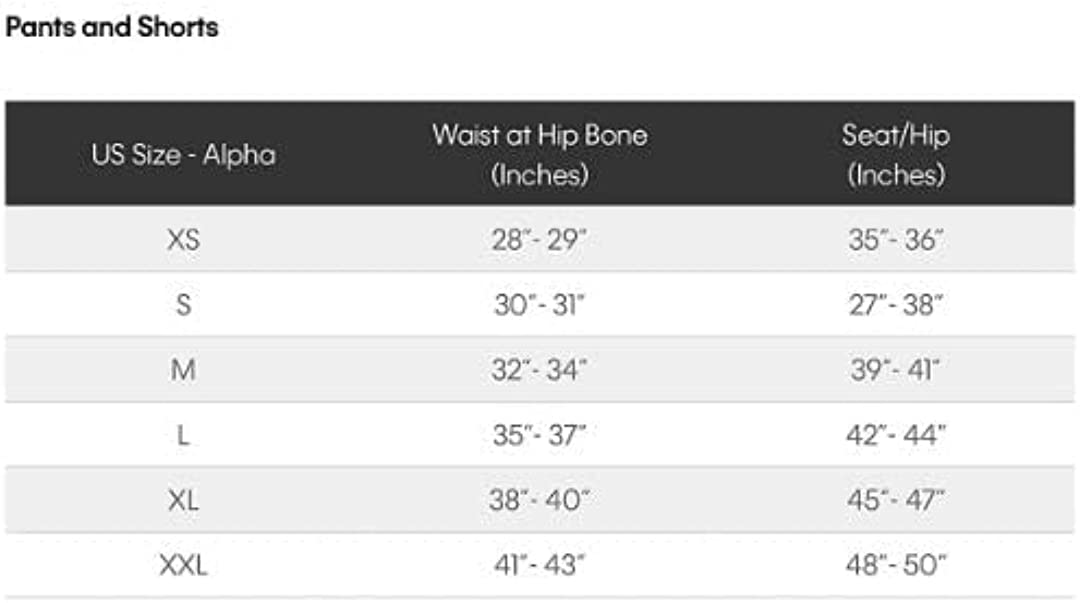Select the L size cell
Screen dimensions: 1080x603
tap(184, 435)
